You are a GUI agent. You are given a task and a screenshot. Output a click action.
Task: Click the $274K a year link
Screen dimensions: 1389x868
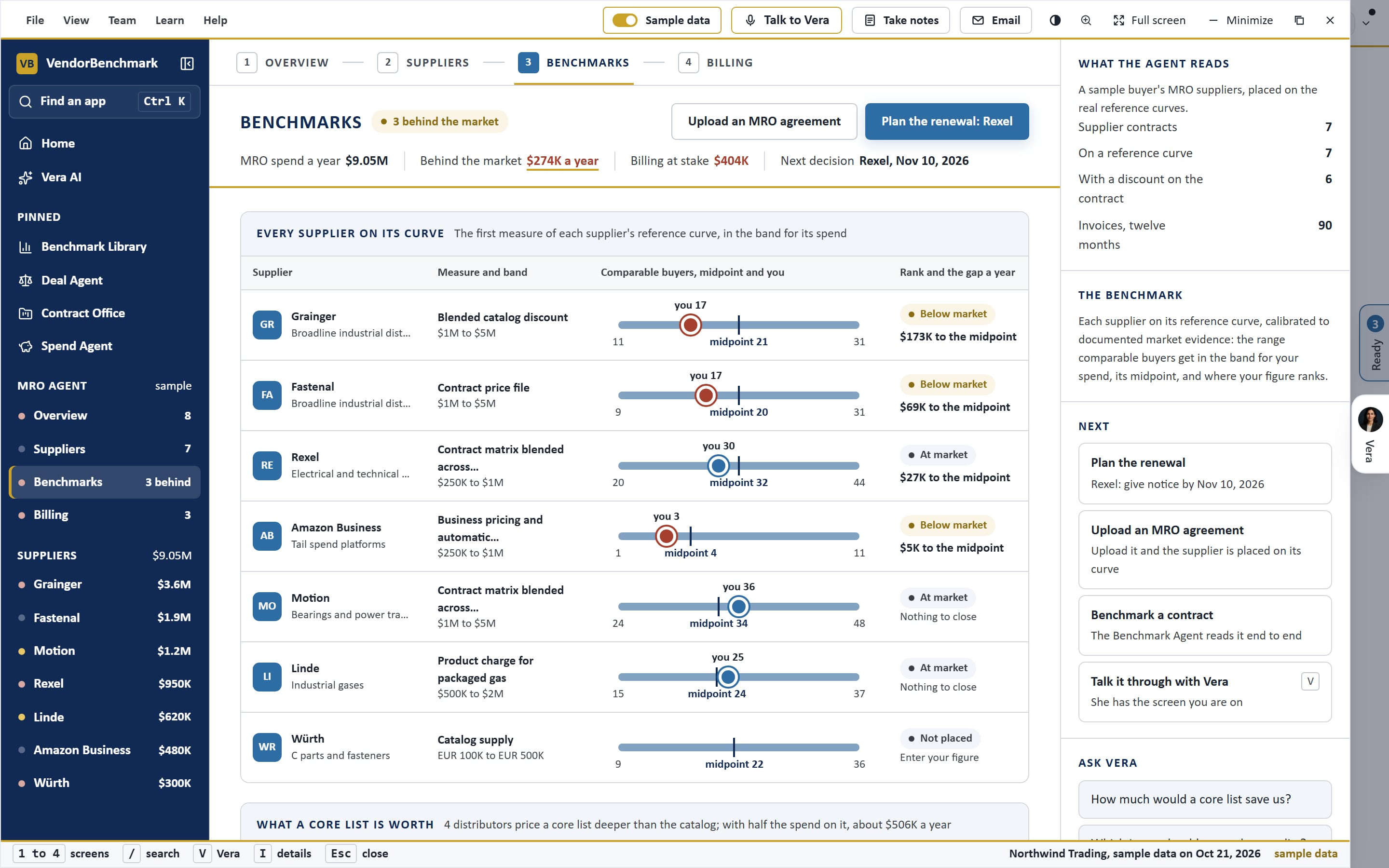point(562,161)
